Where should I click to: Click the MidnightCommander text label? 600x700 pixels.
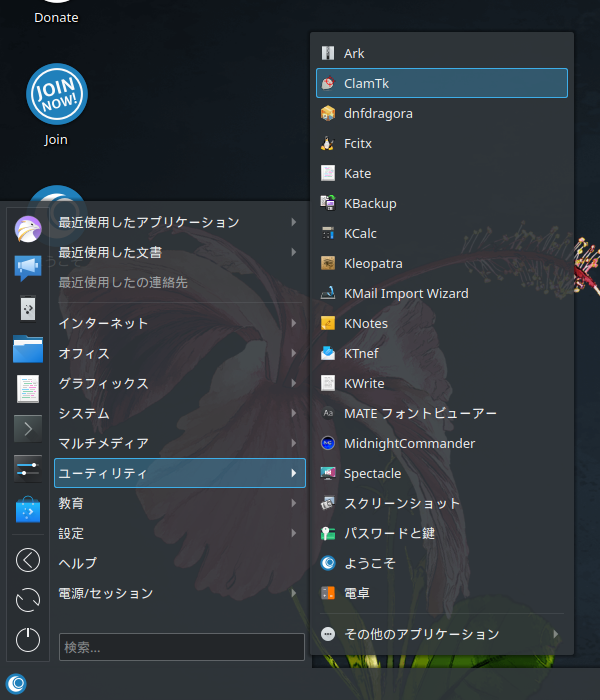[x=409, y=443]
